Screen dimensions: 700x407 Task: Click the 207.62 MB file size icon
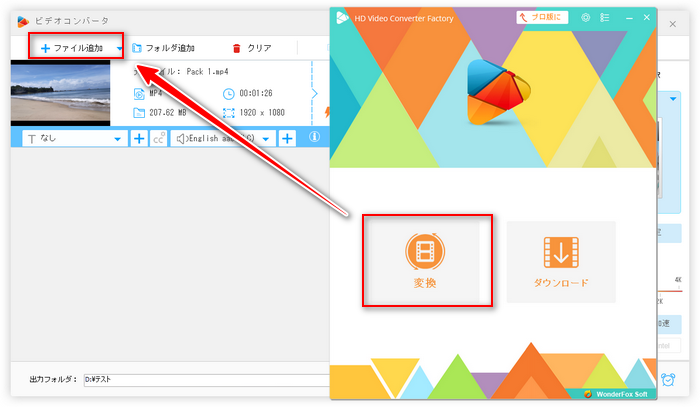pos(139,113)
